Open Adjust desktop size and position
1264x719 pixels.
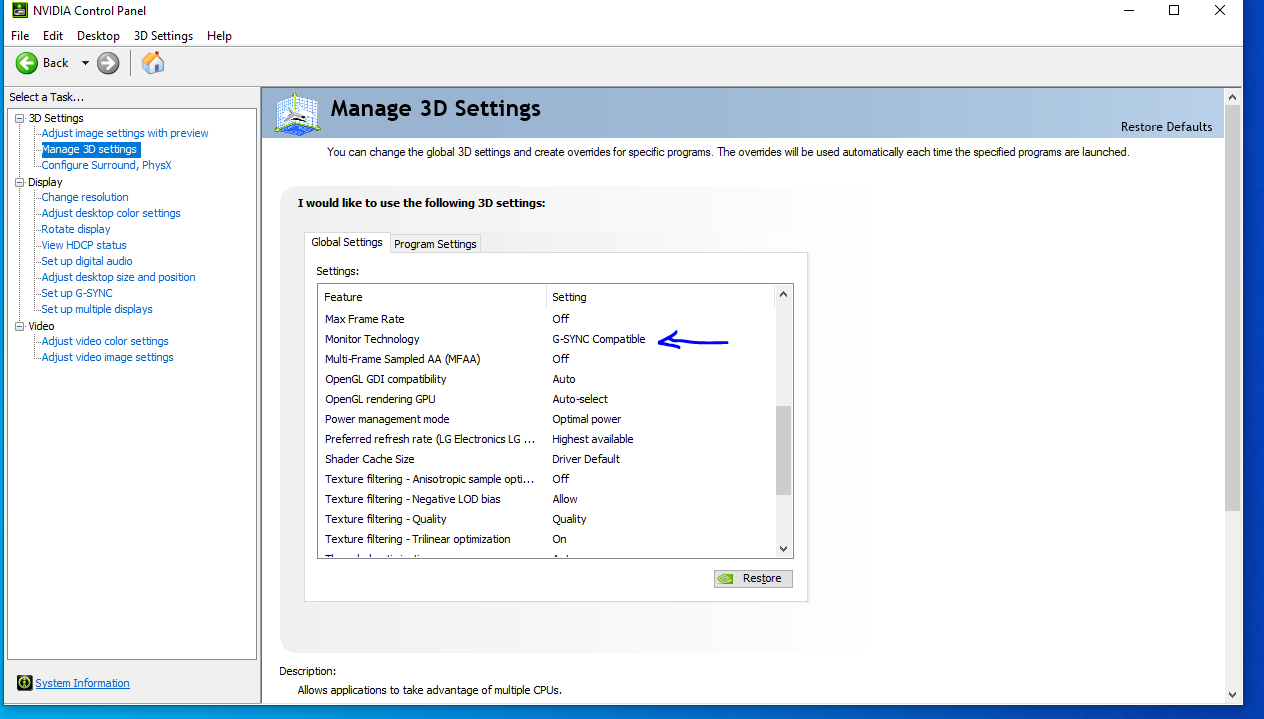coord(118,277)
